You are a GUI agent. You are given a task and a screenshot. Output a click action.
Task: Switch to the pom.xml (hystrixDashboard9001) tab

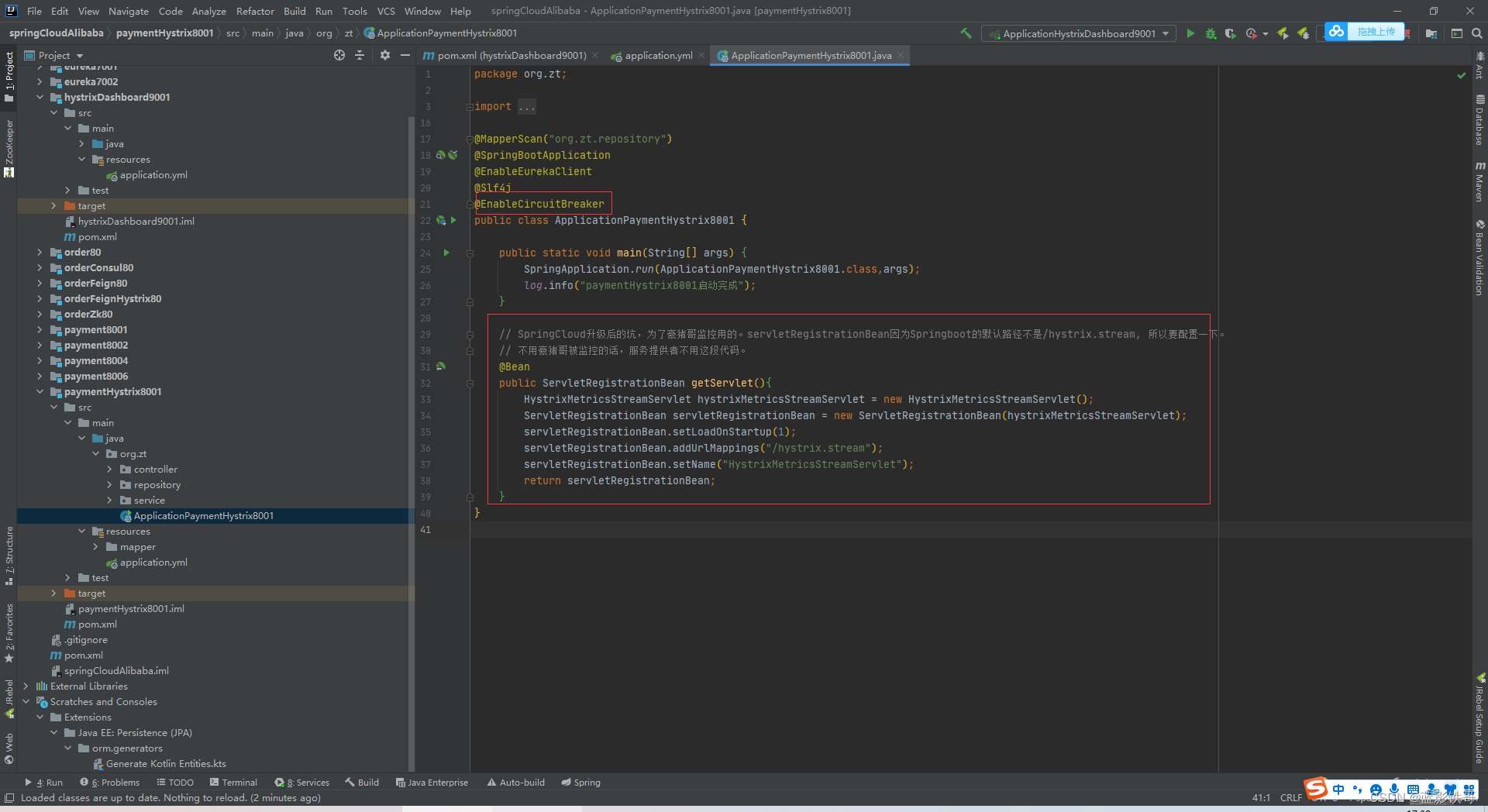coord(511,56)
